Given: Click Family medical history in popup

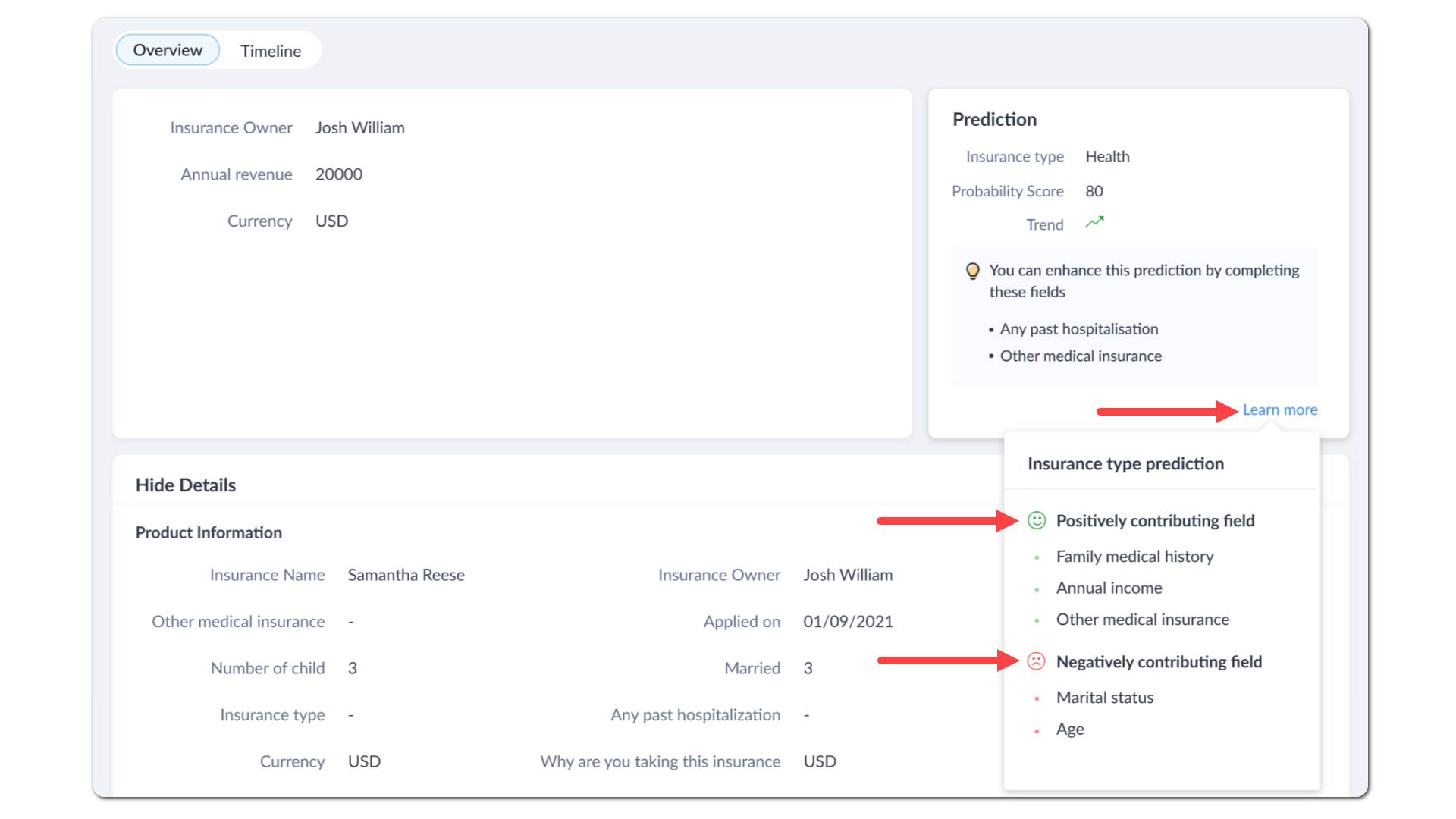Looking at the screenshot, I should click(1134, 557).
